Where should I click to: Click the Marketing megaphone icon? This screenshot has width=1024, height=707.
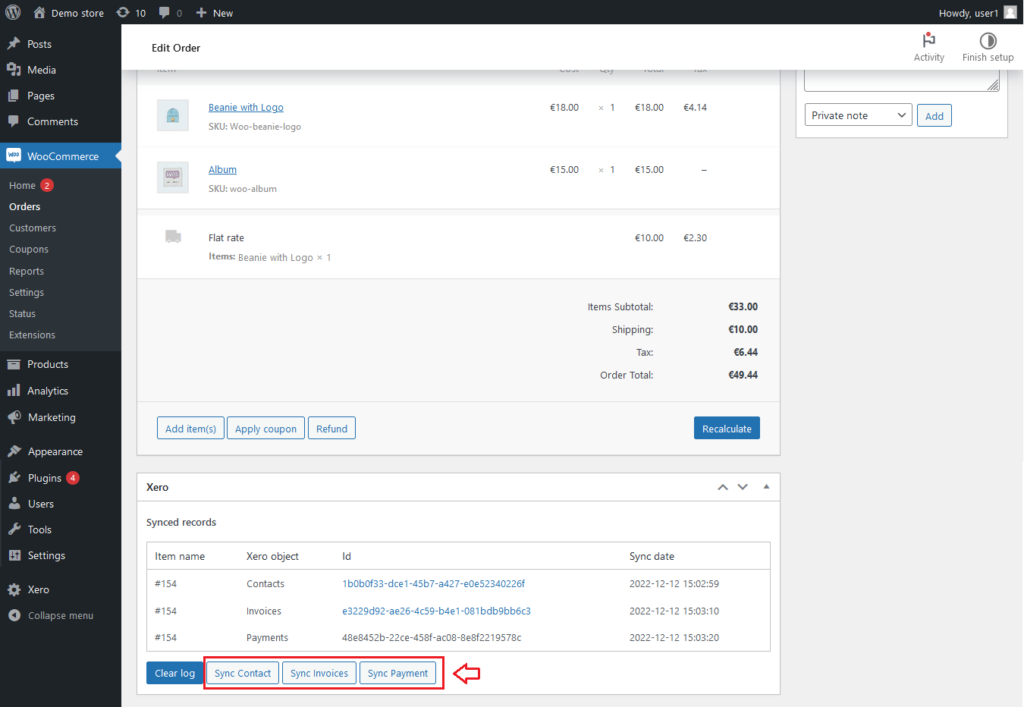point(15,417)
